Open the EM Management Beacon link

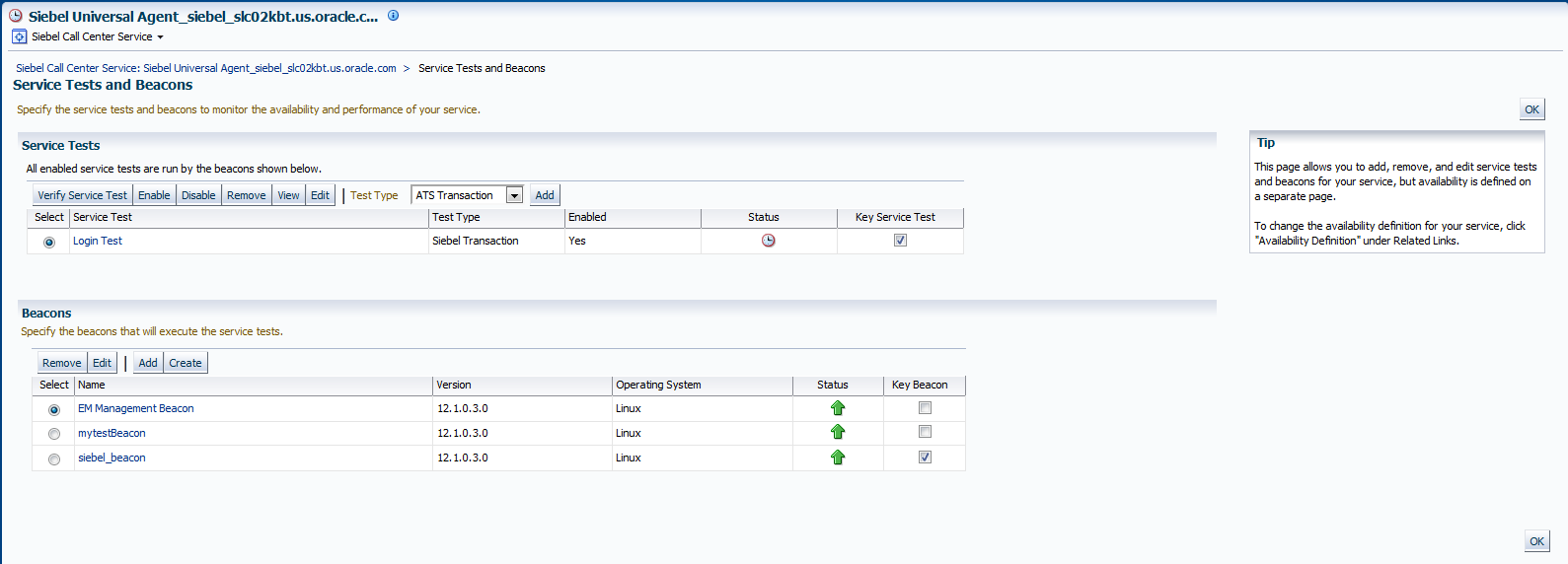[136, 408]
